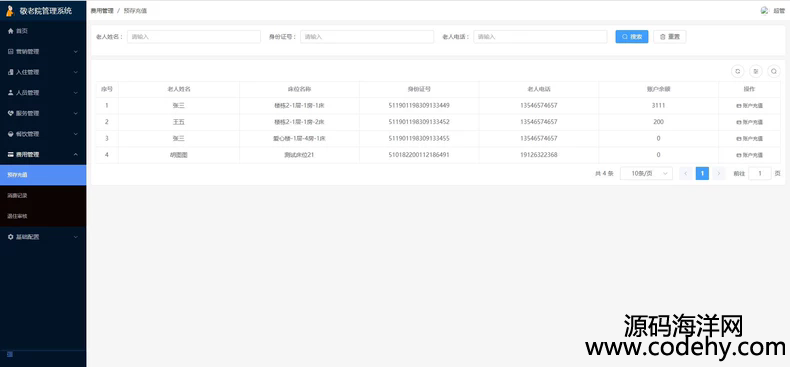Screen dimensions: 790x367
Task: Click the 重置 reset button
Action: click(670, 37)
